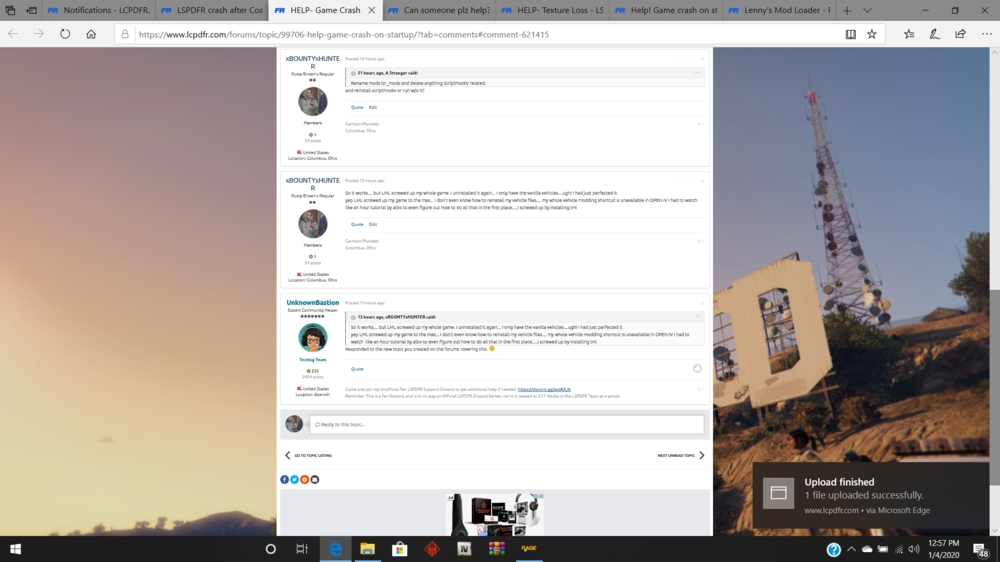Screen dimensions: 1000x562
Task: Go back to the previous page
Action: coord(13,34)
